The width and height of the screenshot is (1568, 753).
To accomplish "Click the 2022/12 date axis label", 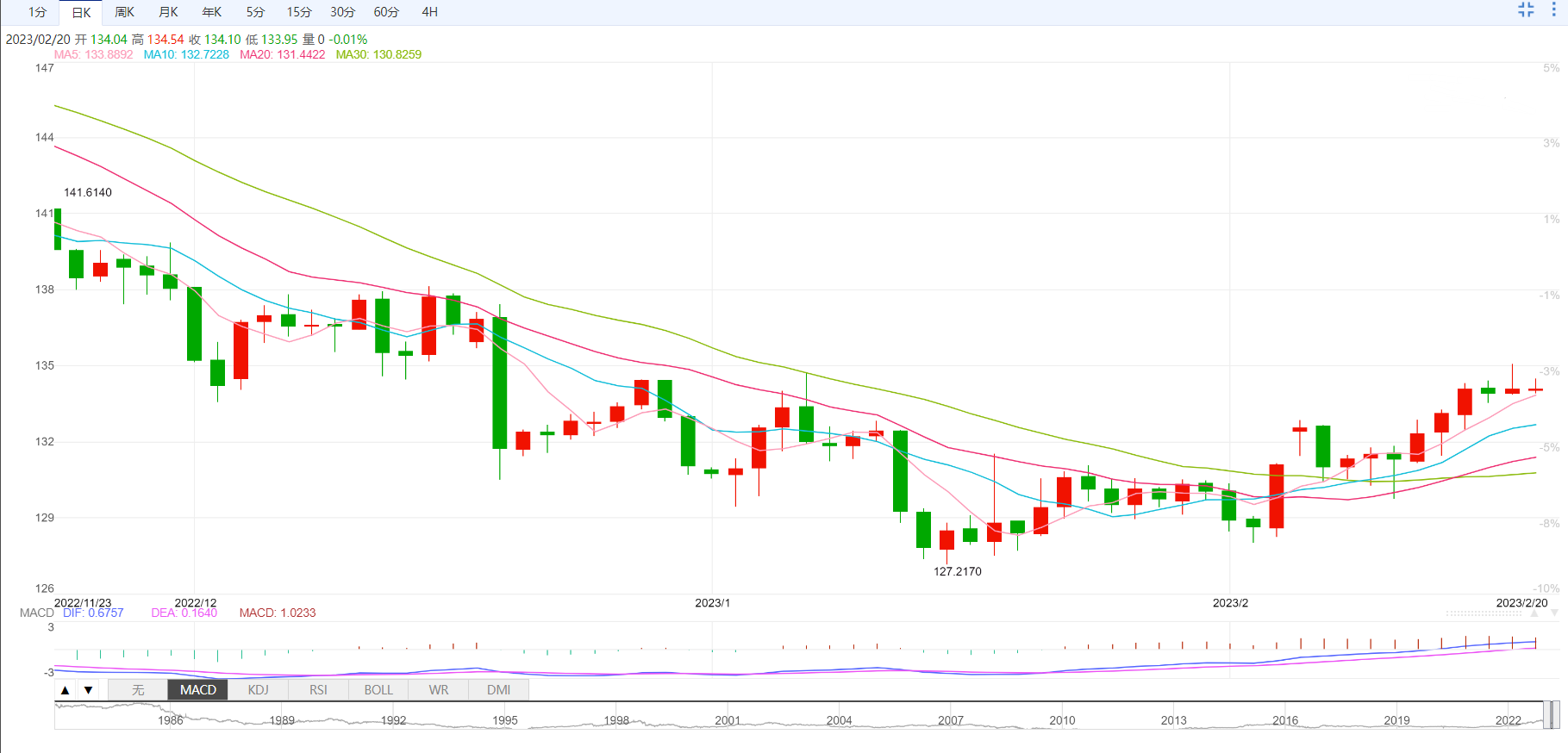I will pos(196,602).
